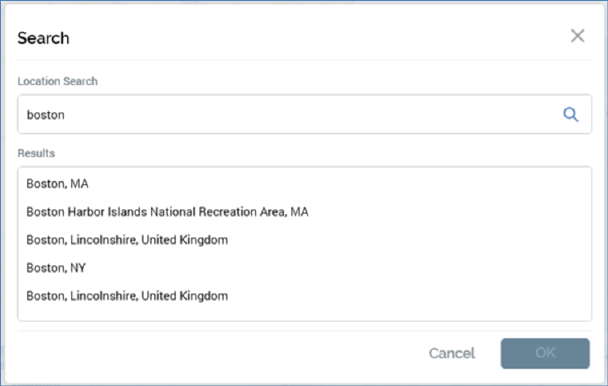Click the Location Search field label
608x386 pixels.
tap(57, 81)
